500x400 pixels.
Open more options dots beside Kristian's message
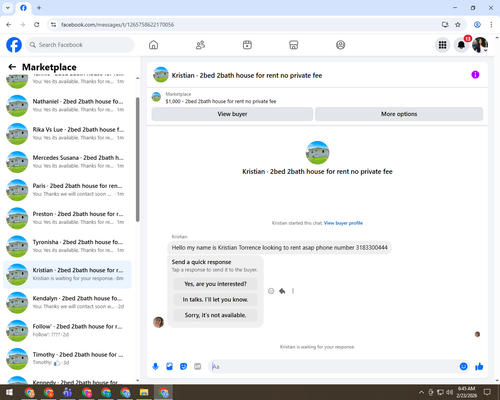(293, 291)
